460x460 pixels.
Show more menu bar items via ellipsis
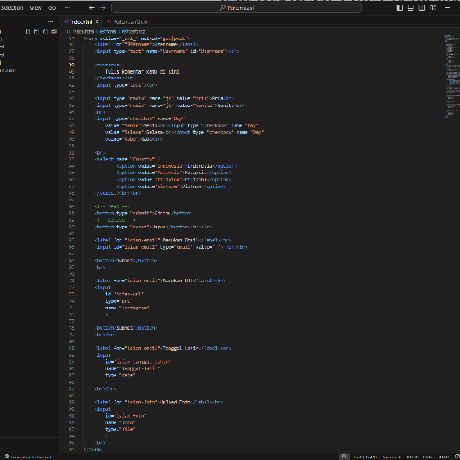point(67,8)
